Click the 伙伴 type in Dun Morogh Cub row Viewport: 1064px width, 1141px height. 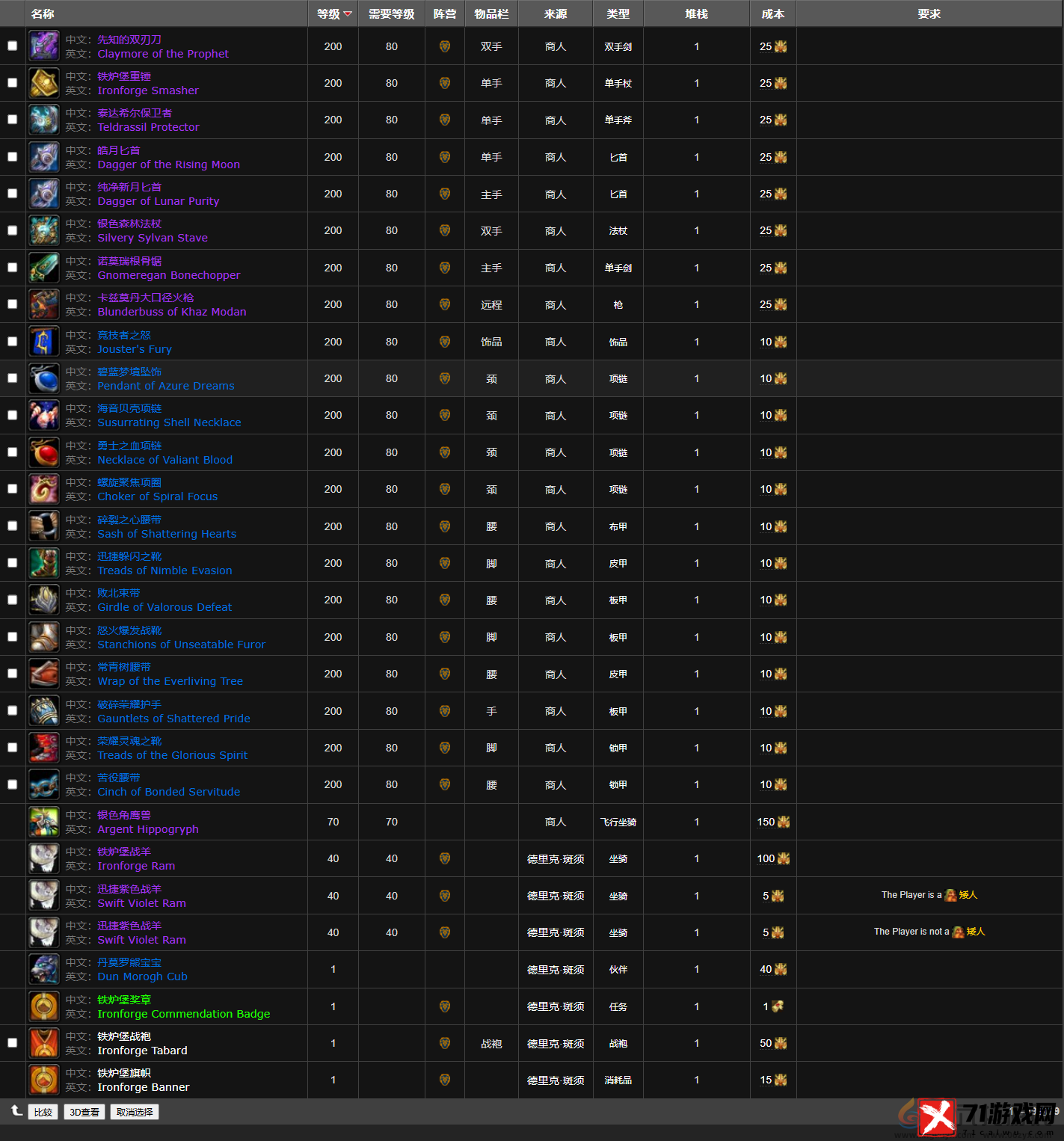pos(618,970)
